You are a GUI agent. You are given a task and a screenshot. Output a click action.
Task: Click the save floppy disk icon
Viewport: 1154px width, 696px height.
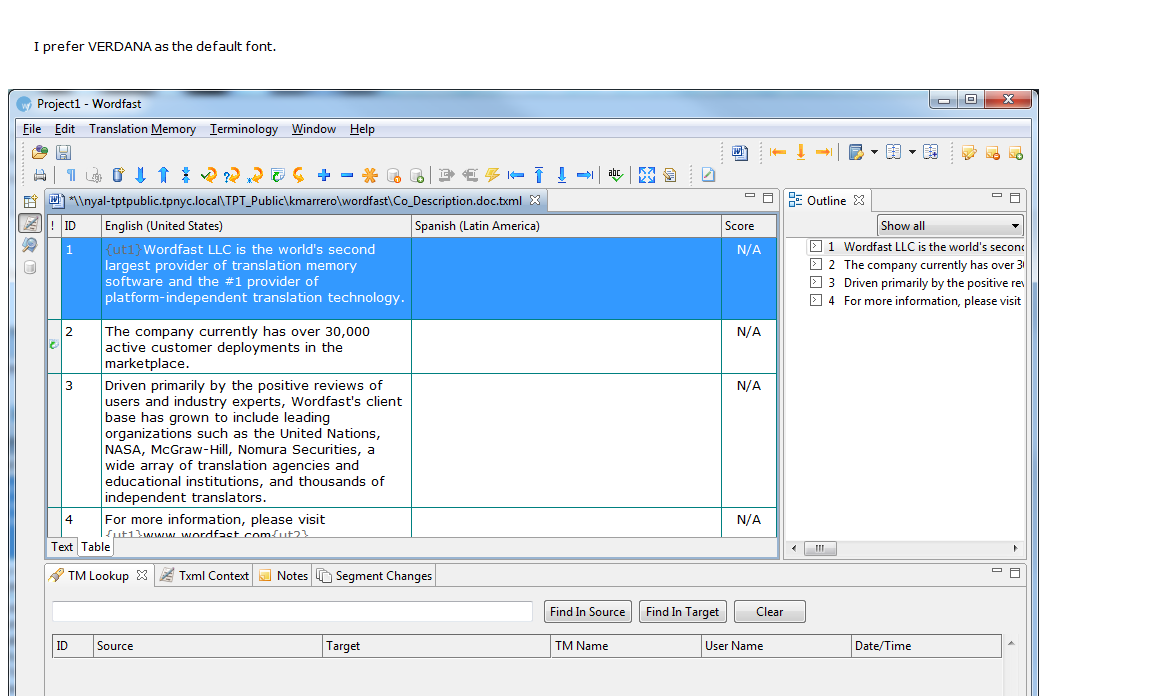pyautogui.click(x=63, y=153)
